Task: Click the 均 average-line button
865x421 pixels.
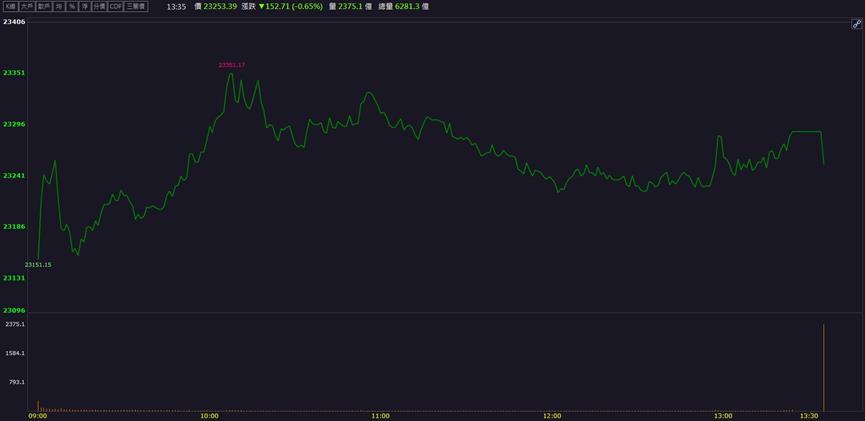Action: coord(58,7)
